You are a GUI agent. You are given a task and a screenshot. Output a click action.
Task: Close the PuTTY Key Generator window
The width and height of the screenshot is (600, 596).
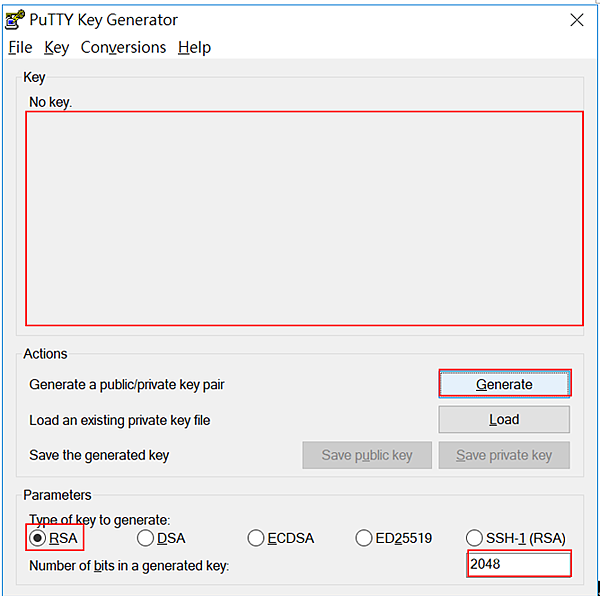577,20
